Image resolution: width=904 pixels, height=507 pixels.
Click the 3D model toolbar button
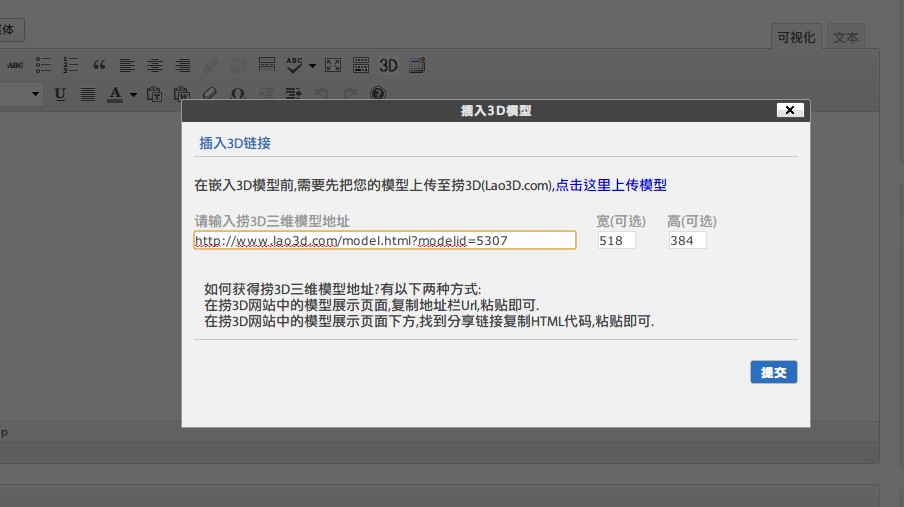(389, 65)
